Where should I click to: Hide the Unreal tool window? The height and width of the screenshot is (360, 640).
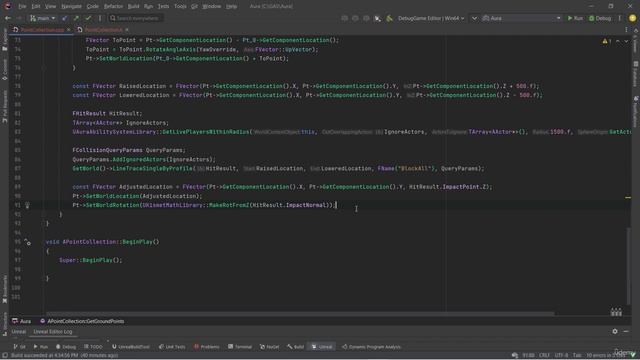tap(626, 331)
